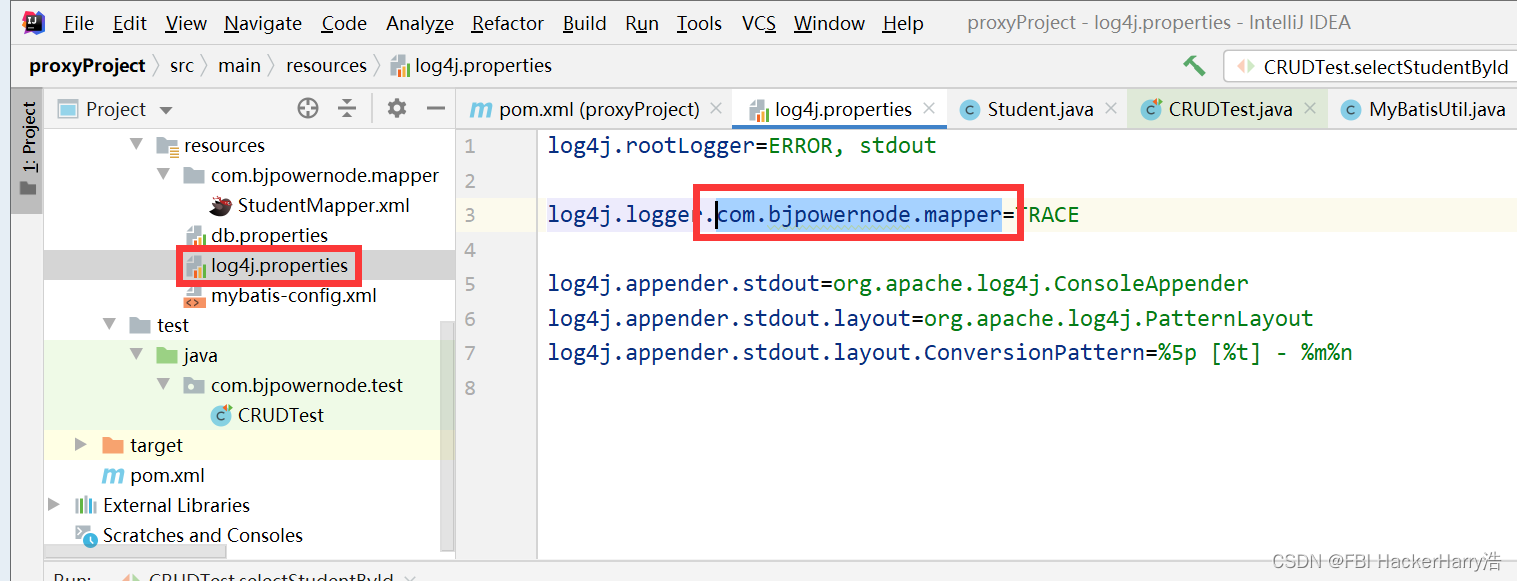Open the Window menu

(830, 23)
